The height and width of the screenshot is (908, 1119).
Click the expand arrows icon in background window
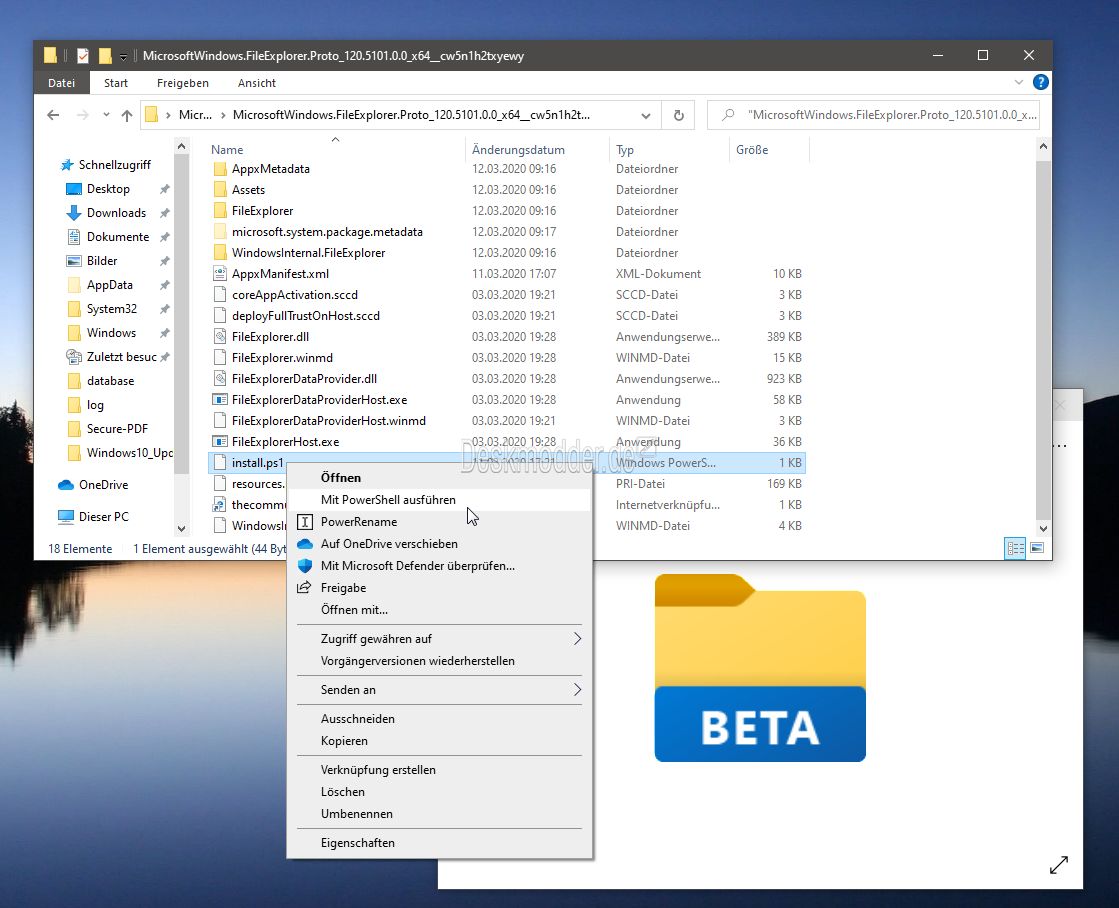click(x=1059, y=864)
